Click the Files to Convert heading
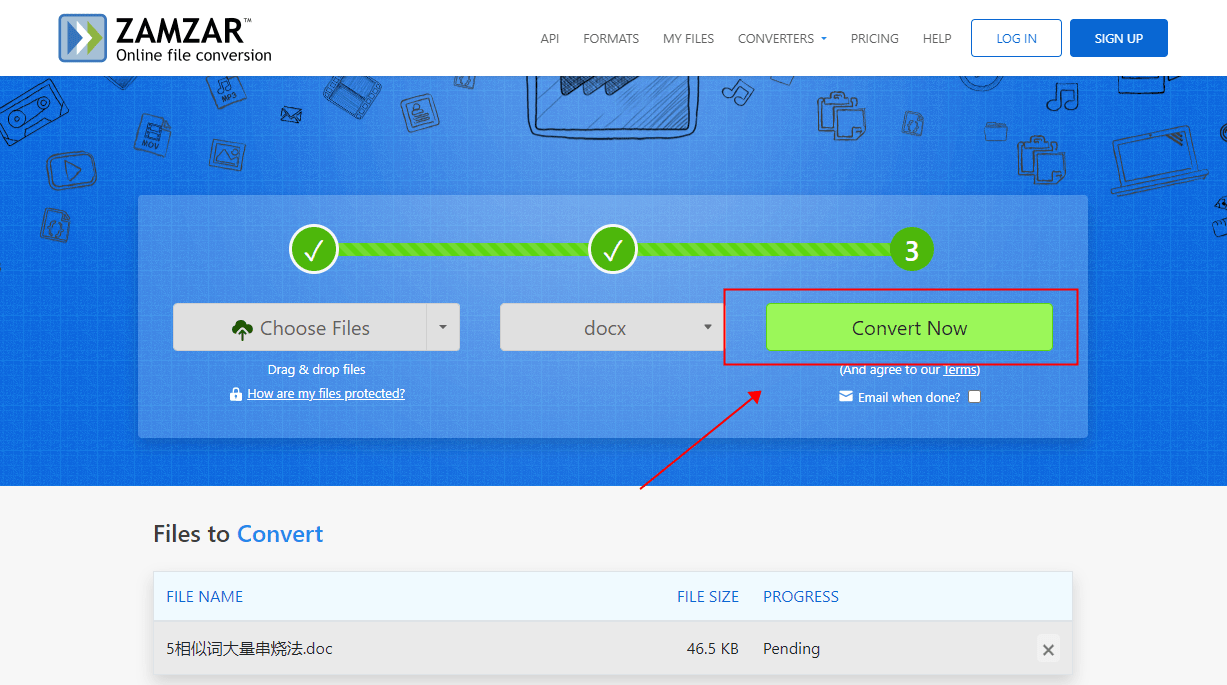 coord(238,534)
